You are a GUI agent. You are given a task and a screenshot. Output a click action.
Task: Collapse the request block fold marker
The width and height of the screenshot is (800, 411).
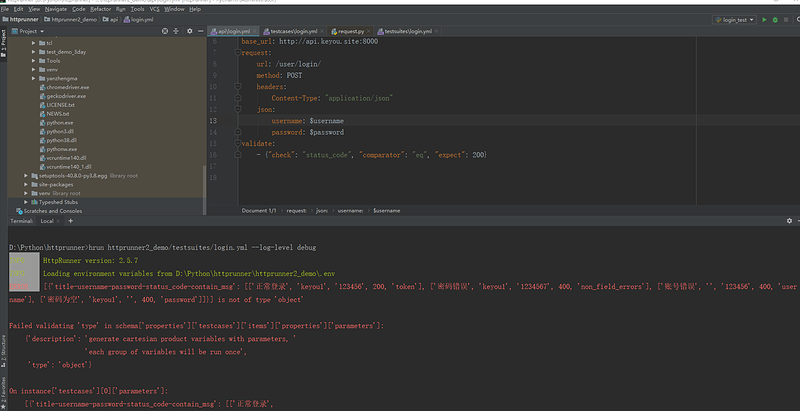pos(238,53)
